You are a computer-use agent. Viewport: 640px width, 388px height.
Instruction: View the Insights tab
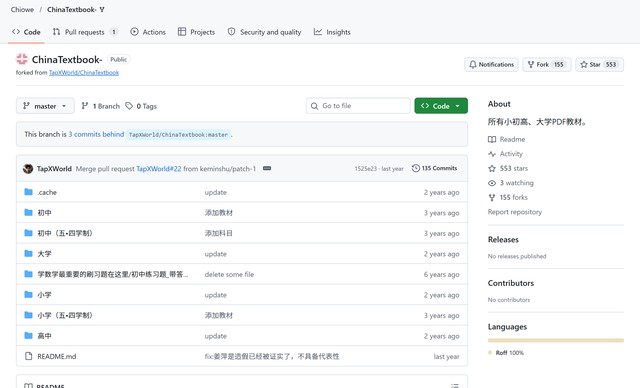(332, 32)
